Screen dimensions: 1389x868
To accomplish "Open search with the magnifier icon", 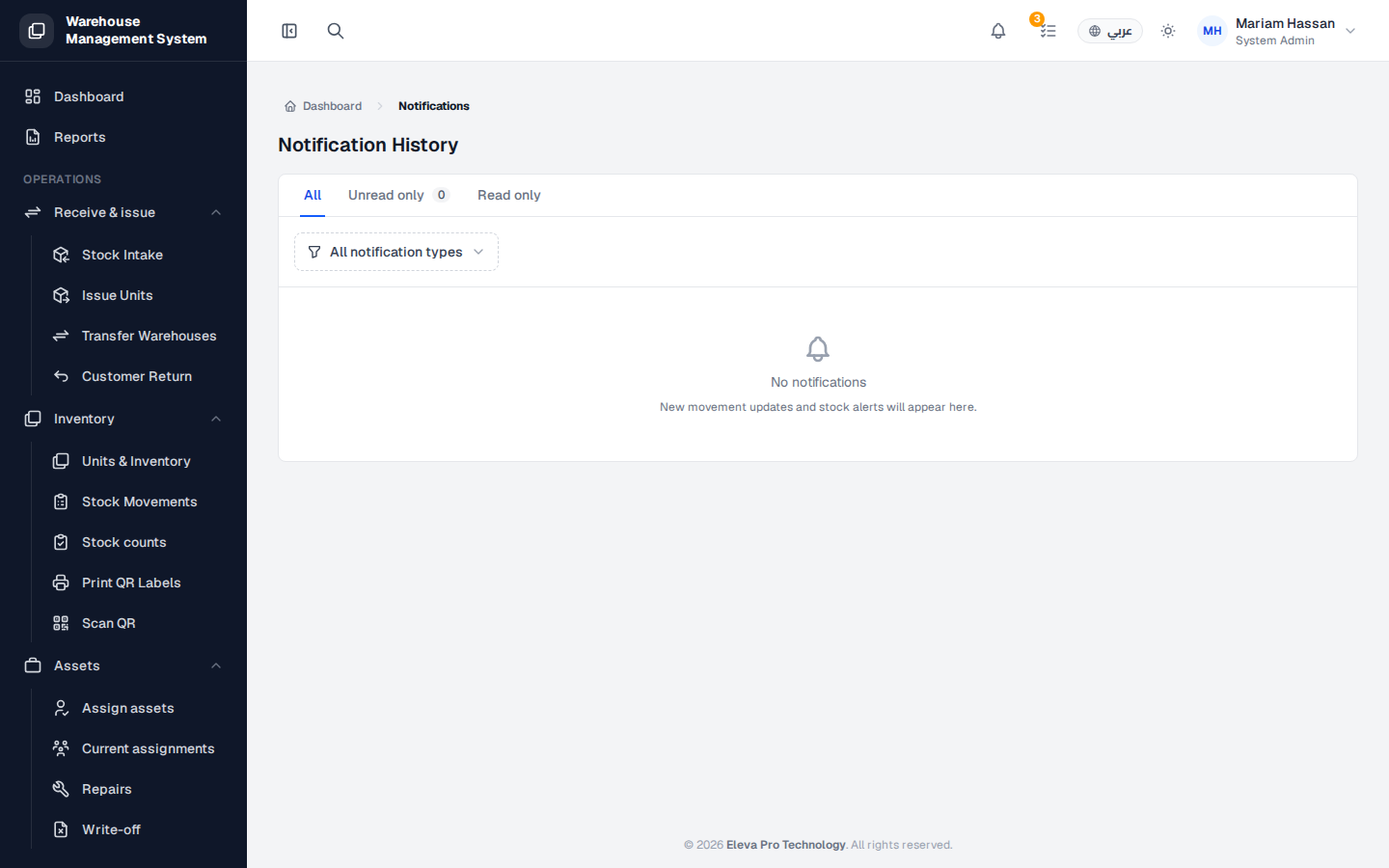I will pyautogui.click(x=336, y=31).
